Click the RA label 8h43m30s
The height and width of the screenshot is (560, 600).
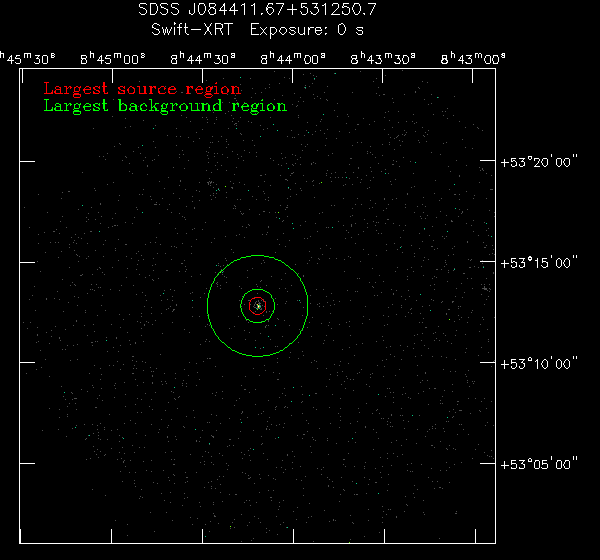(x=383, y=59)
